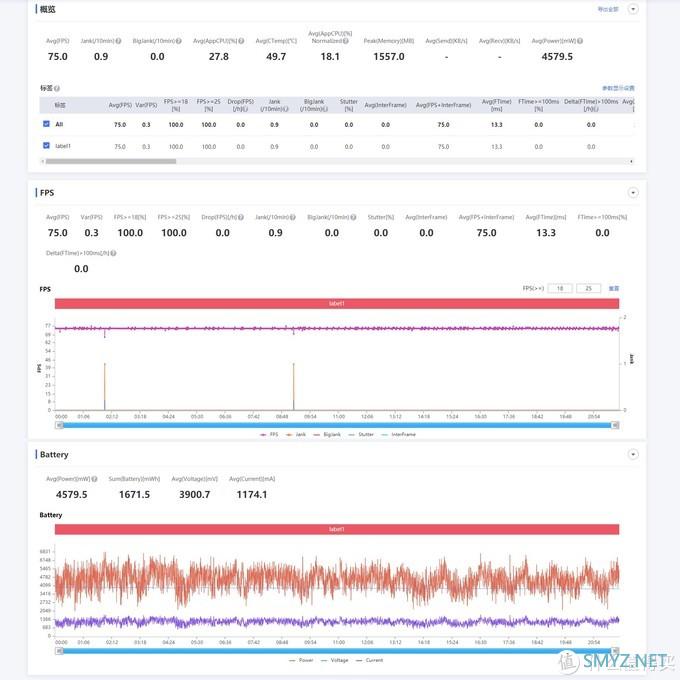Click the left arrow of table horizontal scrollbar
Screen dimensions: 680x680
[x=42, y=161]
